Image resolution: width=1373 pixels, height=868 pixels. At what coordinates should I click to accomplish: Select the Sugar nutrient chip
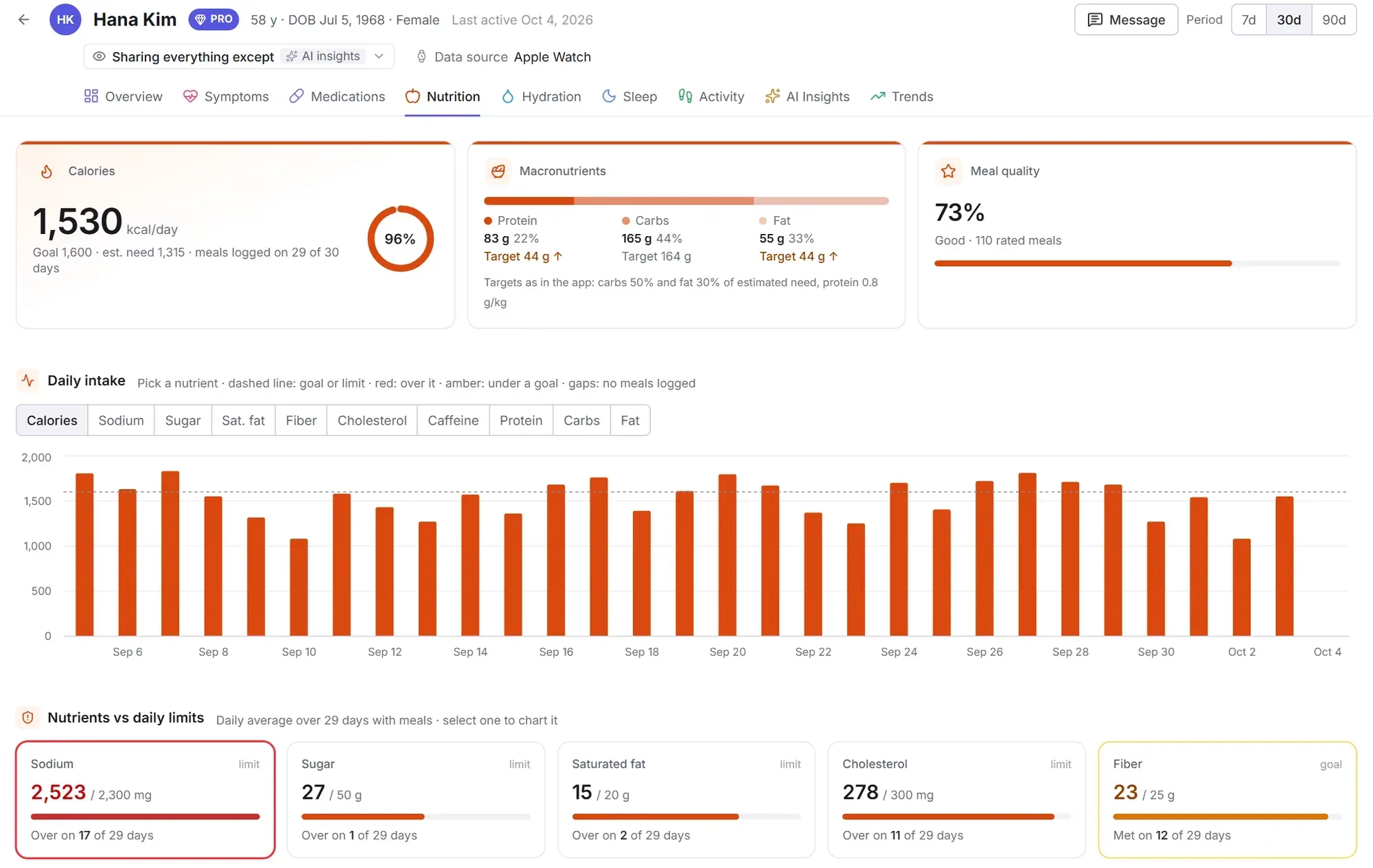click(x=183, y=421)
